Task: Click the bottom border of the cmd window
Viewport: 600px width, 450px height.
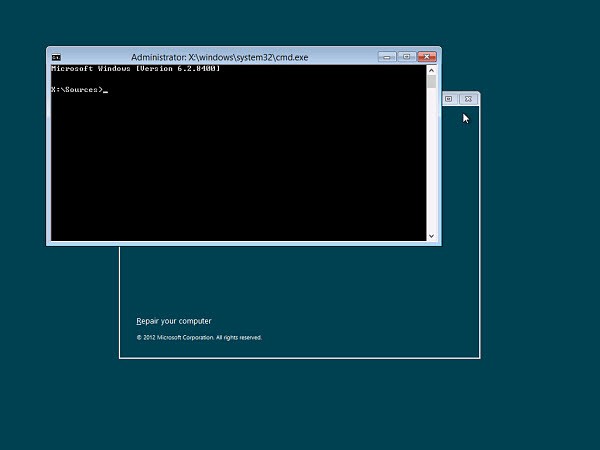Action: (x=240, y=244)
